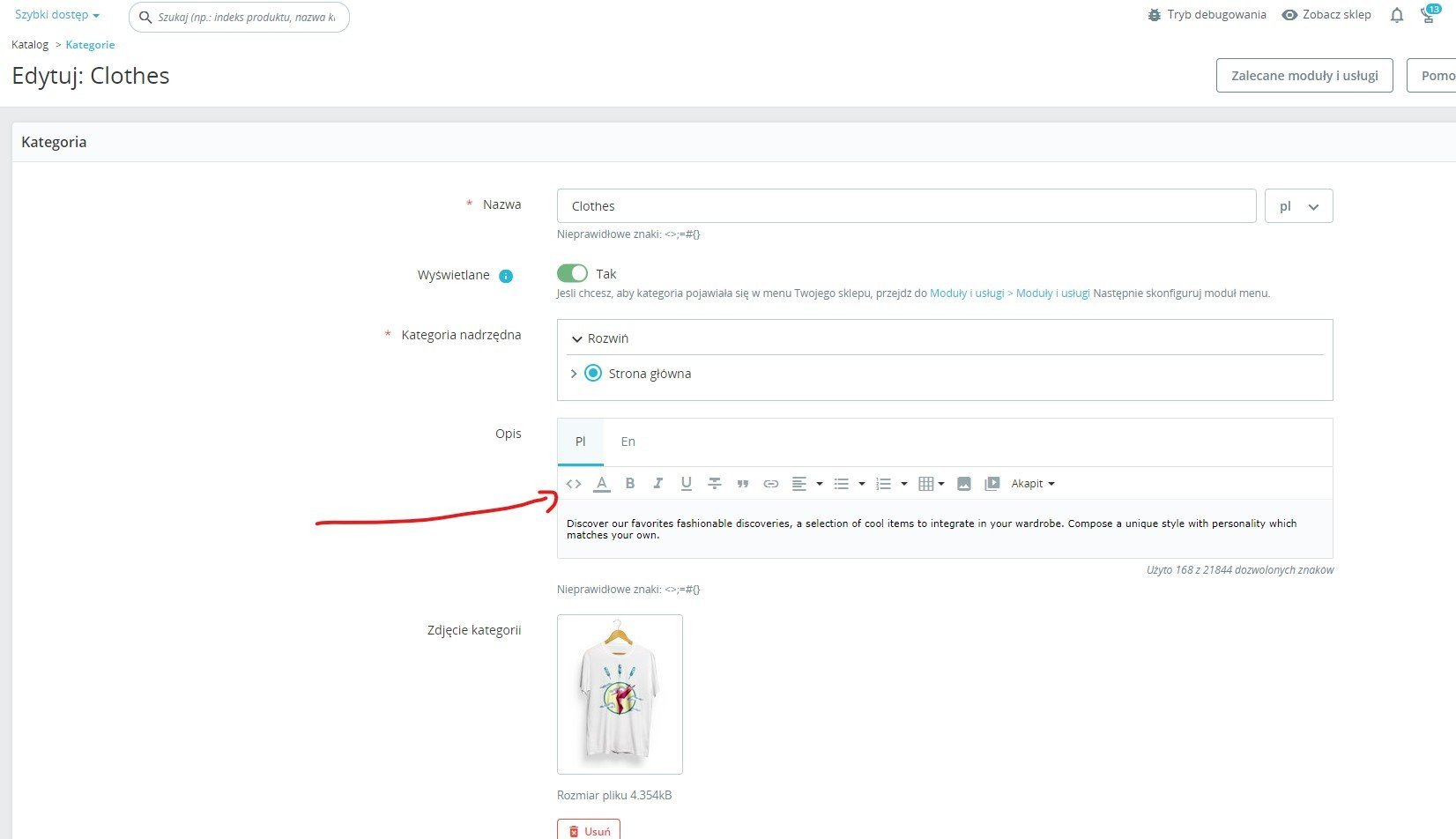
Task: Click the 'Zdjęcie kategorii' label
Action: coord(474,631)
